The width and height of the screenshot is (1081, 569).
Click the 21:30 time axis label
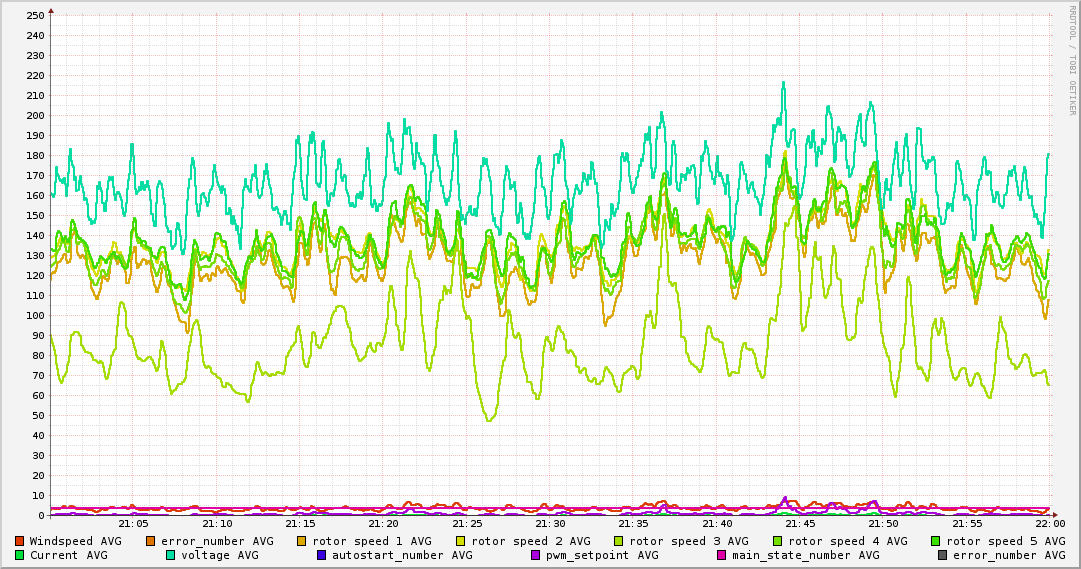click(551, 524)
